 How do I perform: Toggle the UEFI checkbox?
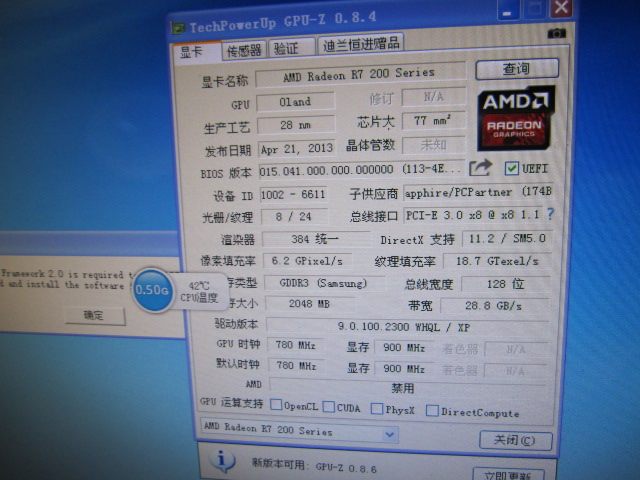tap(511, 169)
